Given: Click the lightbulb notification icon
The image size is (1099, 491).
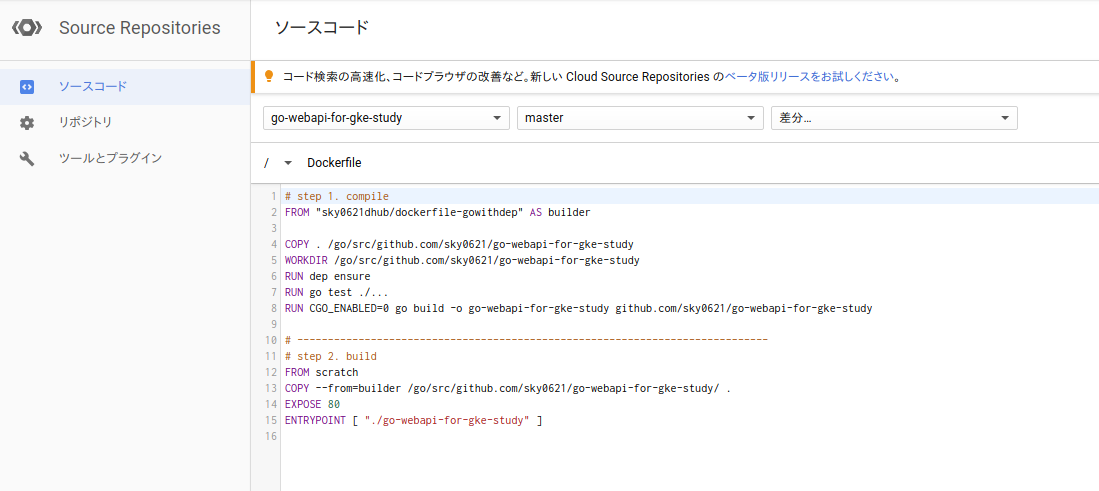Looking at the screenshot, I should [x=268, y=77].
